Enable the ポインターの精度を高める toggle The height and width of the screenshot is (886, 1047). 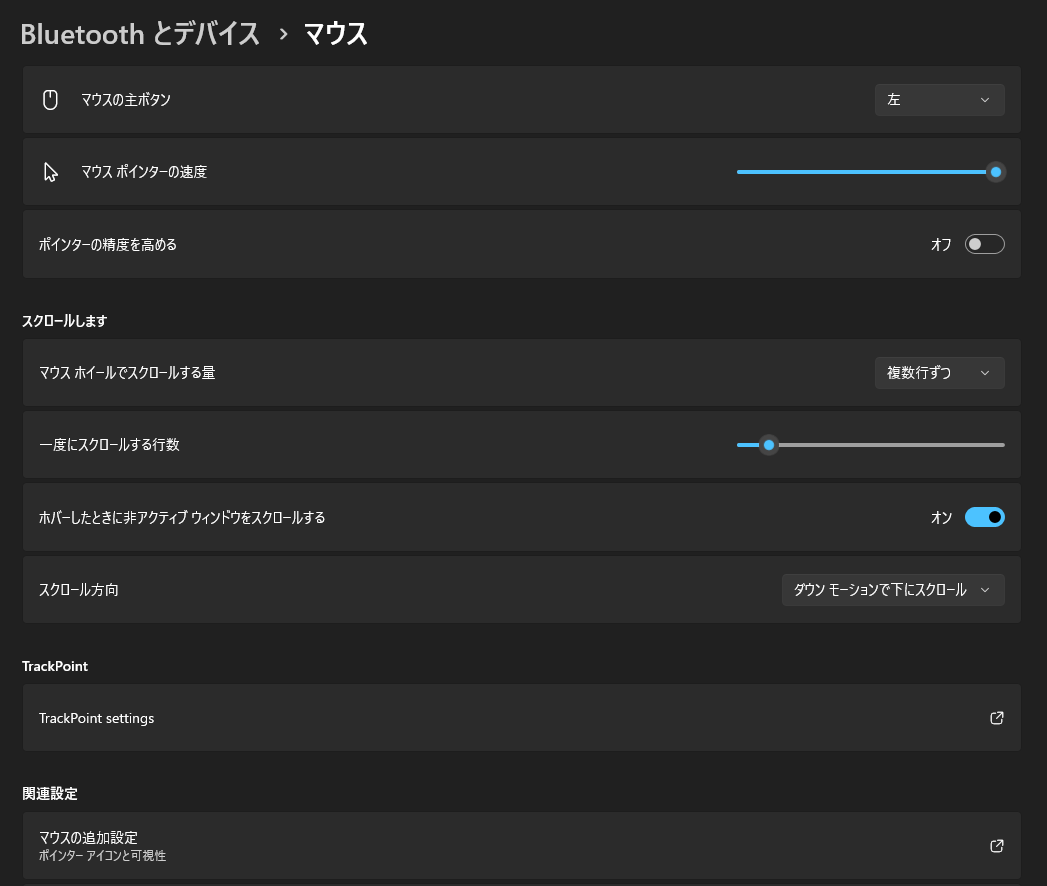pos(984,244)
